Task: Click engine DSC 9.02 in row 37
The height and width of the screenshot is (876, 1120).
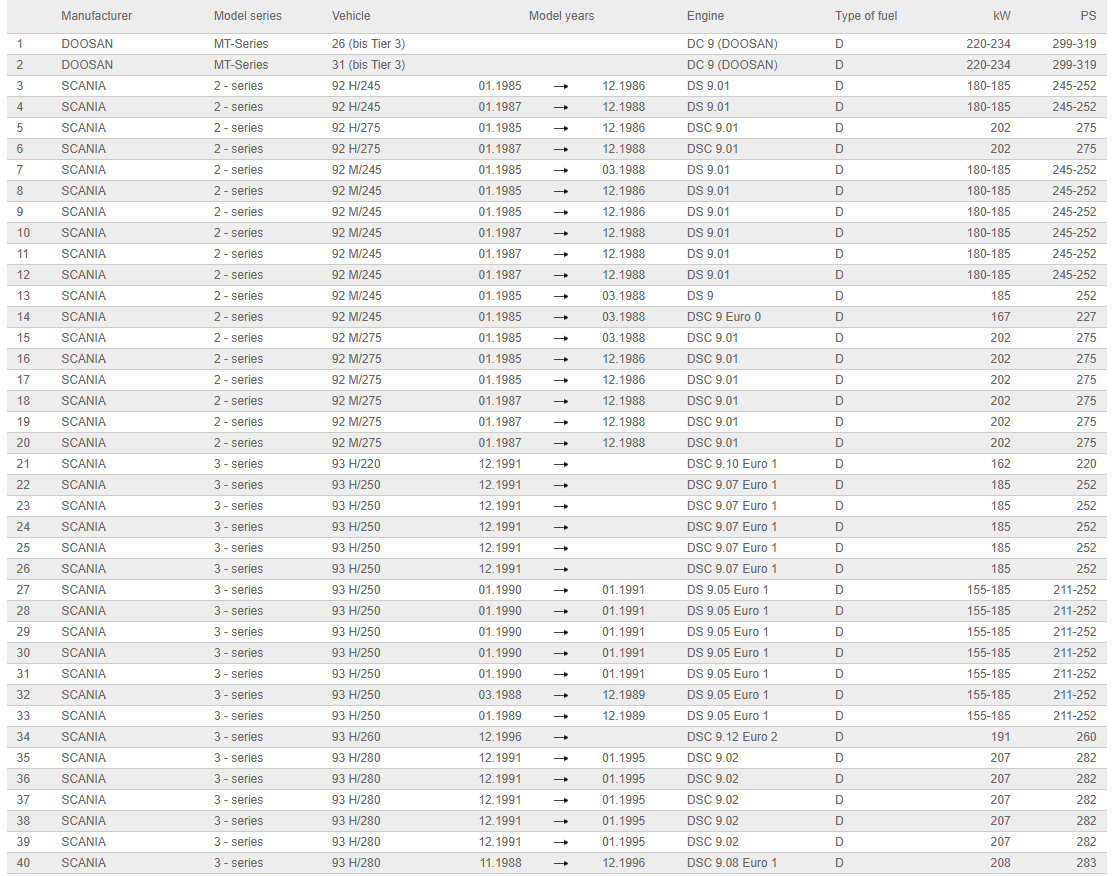Action: coord(712,800)
